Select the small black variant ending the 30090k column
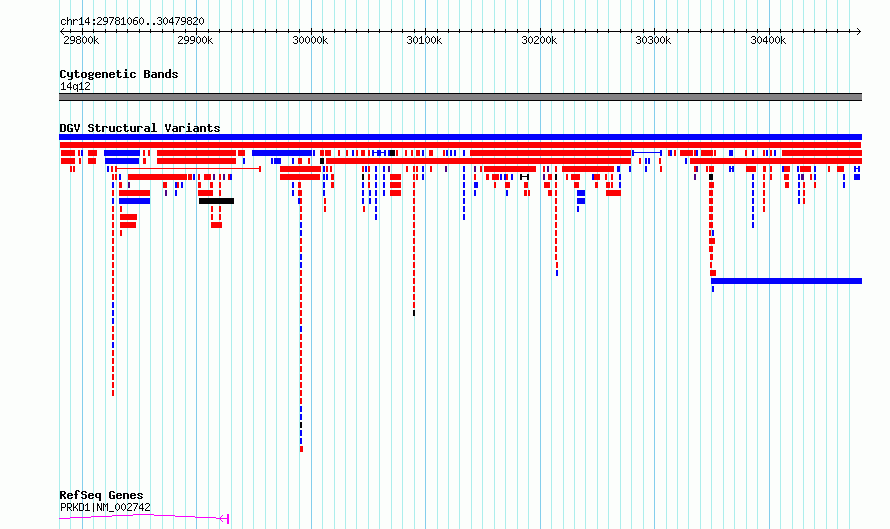 pos(414,313)
